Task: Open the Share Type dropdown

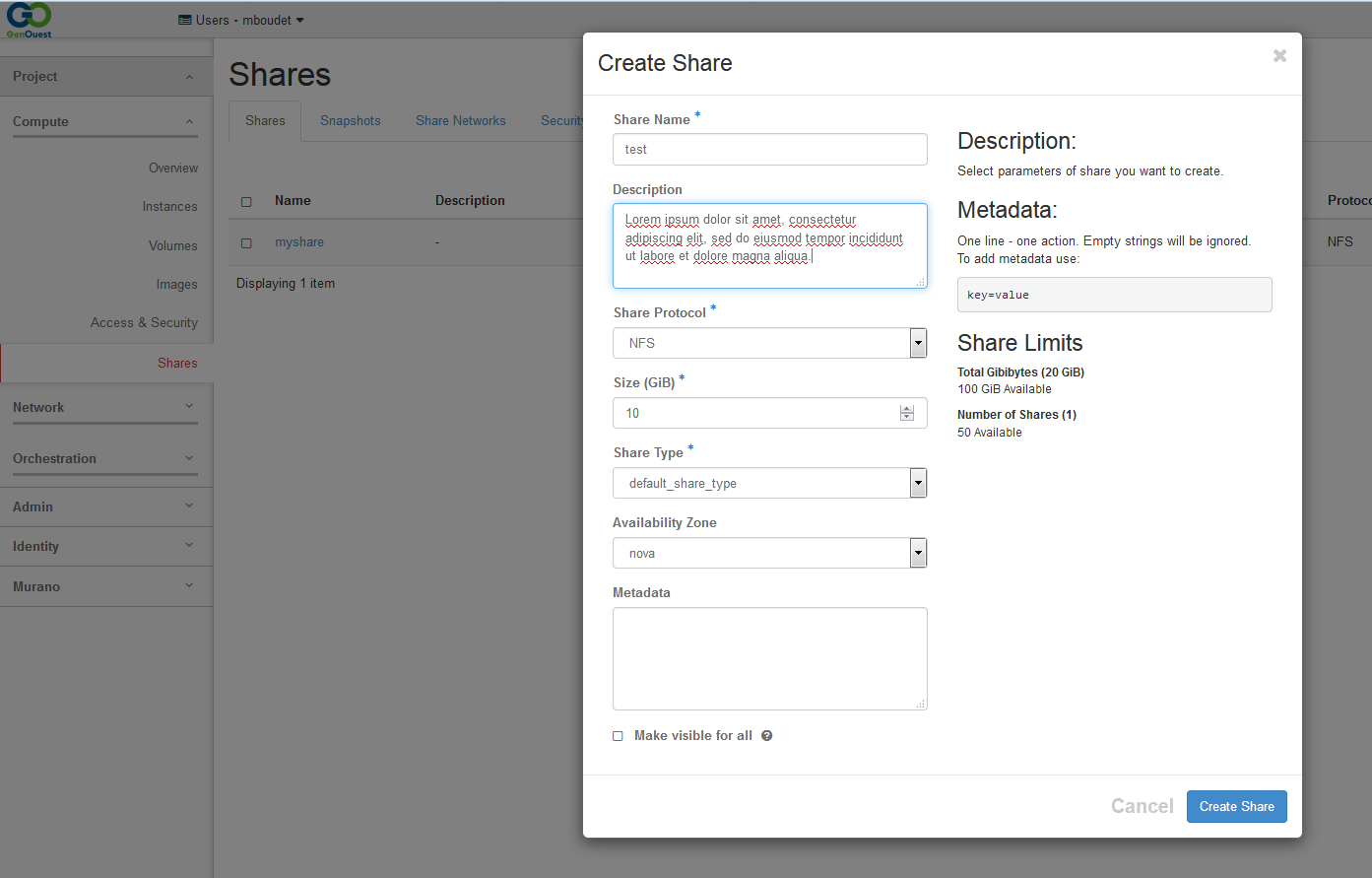Action: 770,483
